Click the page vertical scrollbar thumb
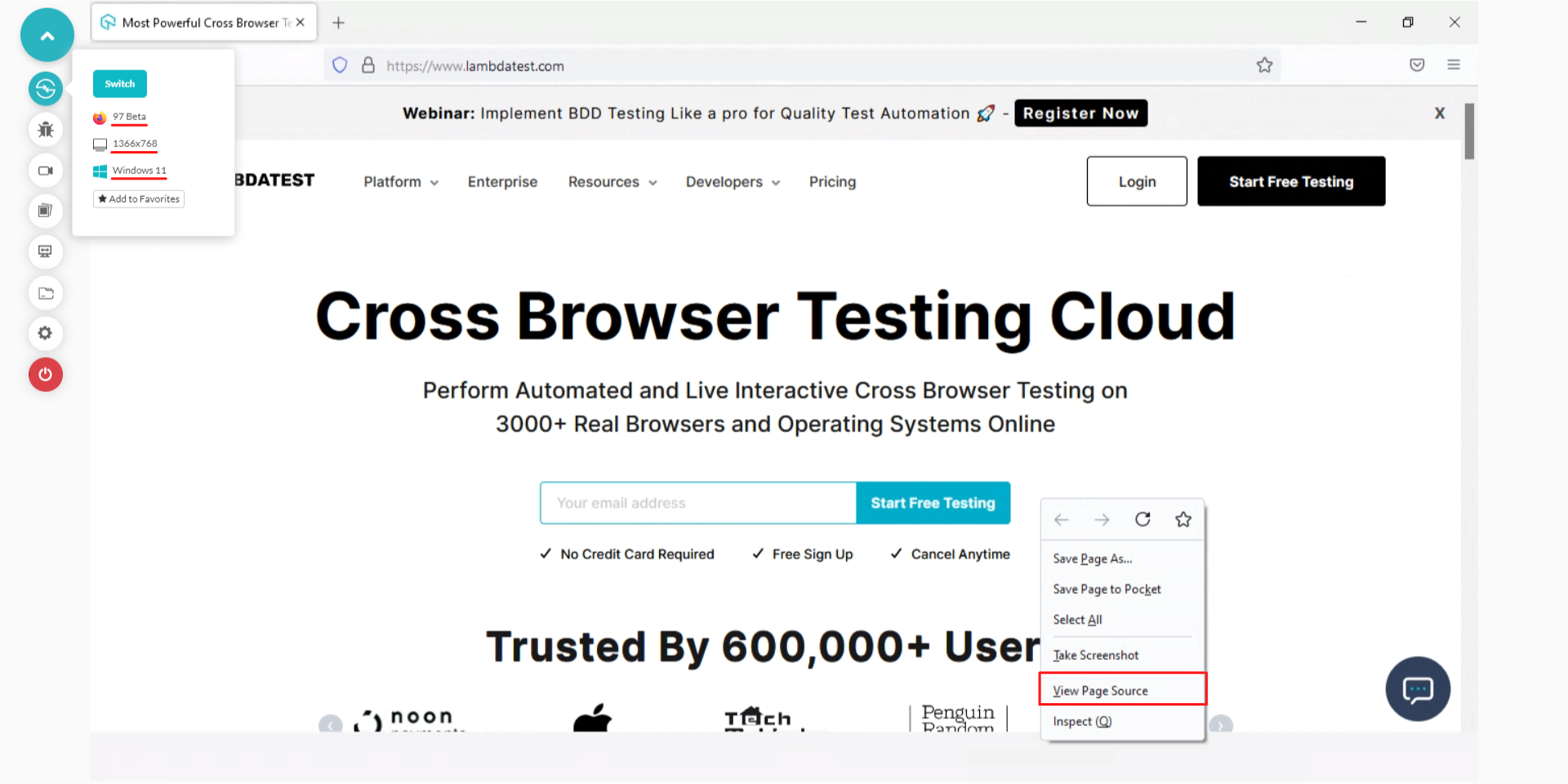Viewport: 1568px width, 784px height. click(x=1469, y=131)
